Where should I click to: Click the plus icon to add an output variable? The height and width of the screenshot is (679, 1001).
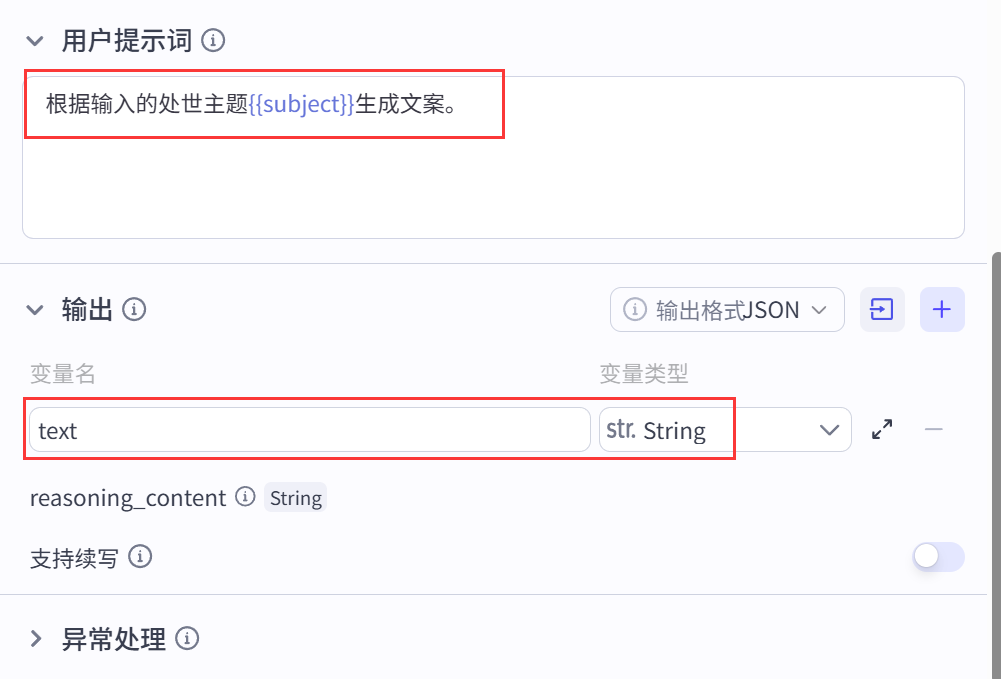(x=941, y=309)
